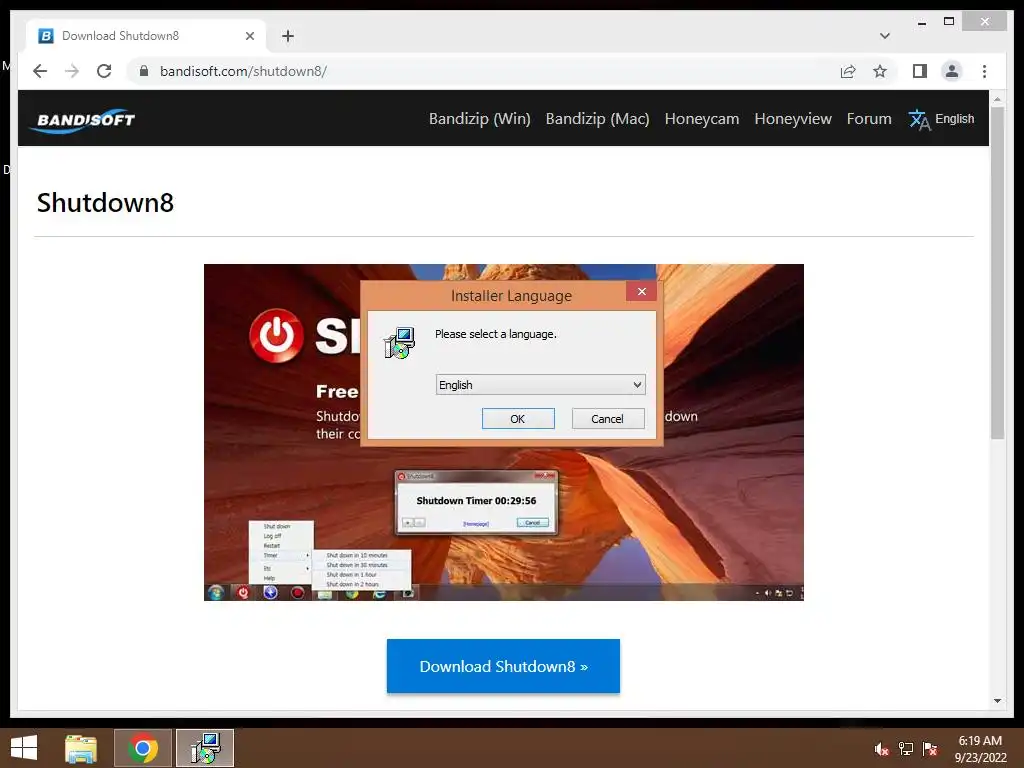The image size is (1024, 768).
Task: Share this page icon in address bar
Action: tap(848, 71)
